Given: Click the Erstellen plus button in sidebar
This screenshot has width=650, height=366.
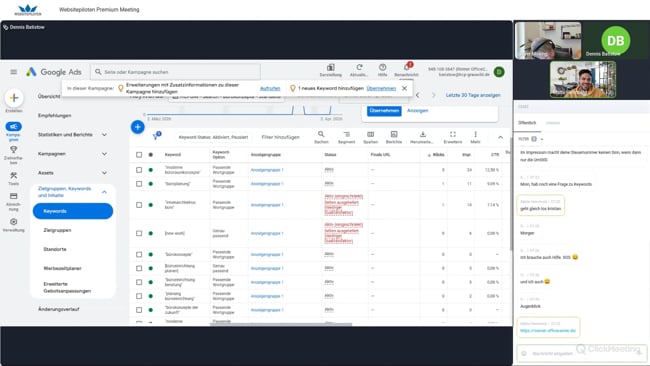Looking at the screenshot, I should [x=14, y=98].
